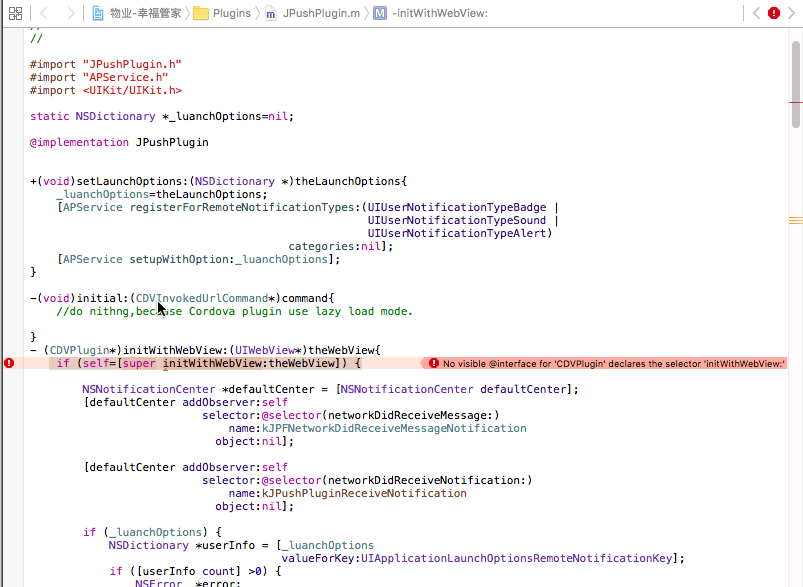Click the back chevron near the issue badge
The image size is (803, 587).
757,14
